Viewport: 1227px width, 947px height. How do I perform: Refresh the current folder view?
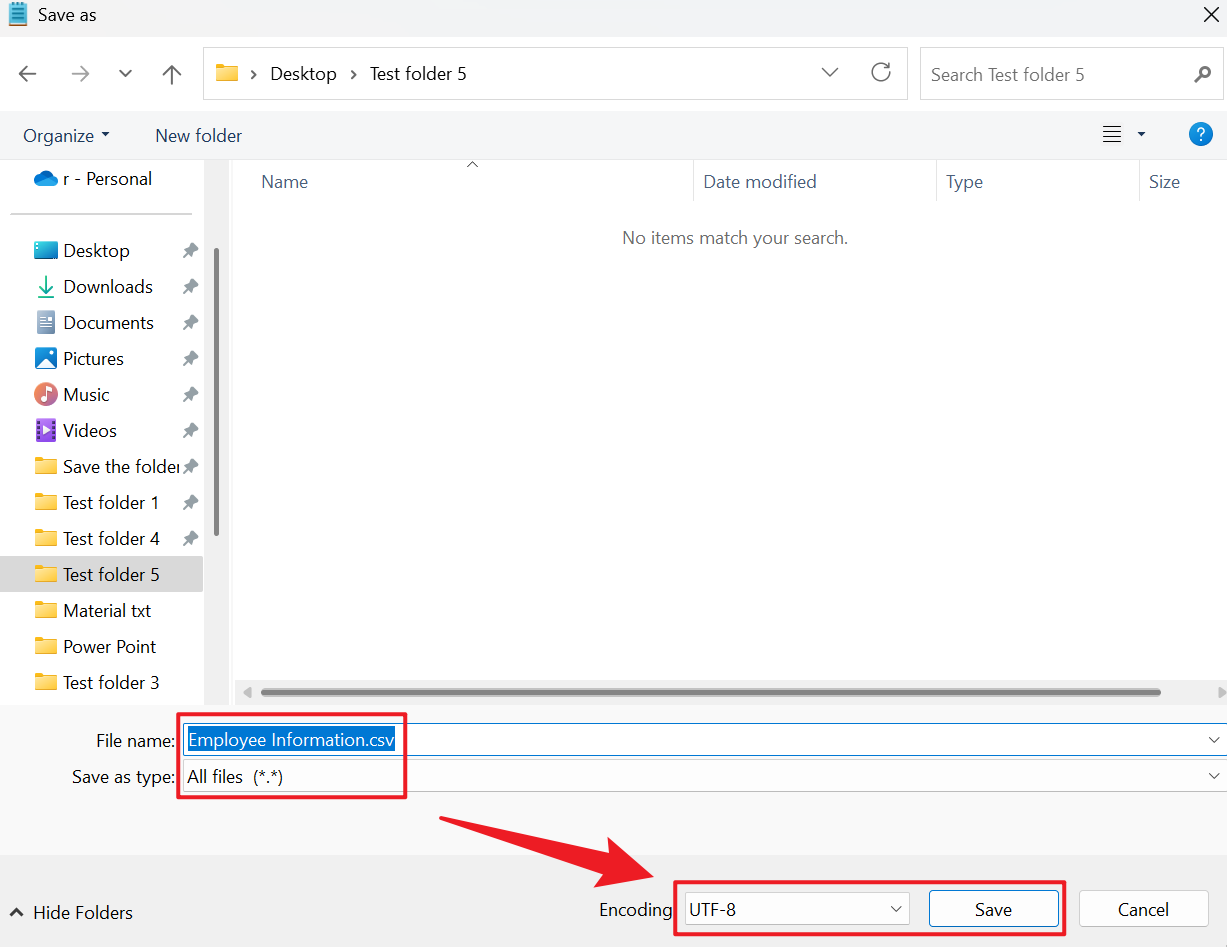pyautogui.click(x=880, y=72)
